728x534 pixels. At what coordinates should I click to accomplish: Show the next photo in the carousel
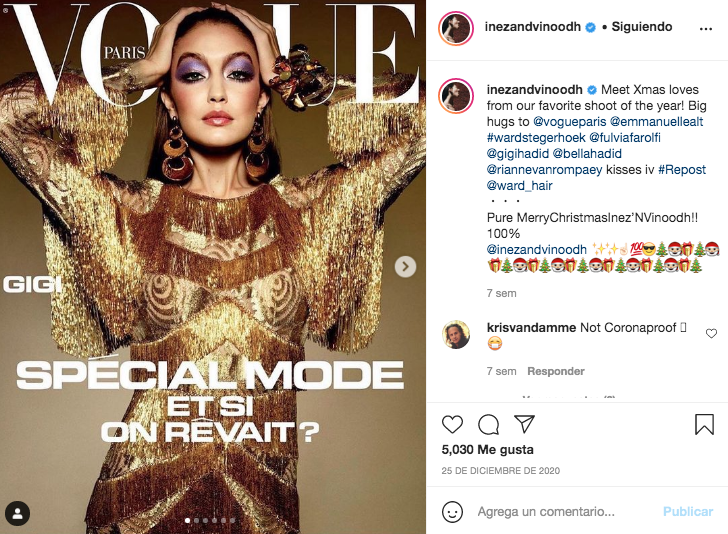coord(405,267)
